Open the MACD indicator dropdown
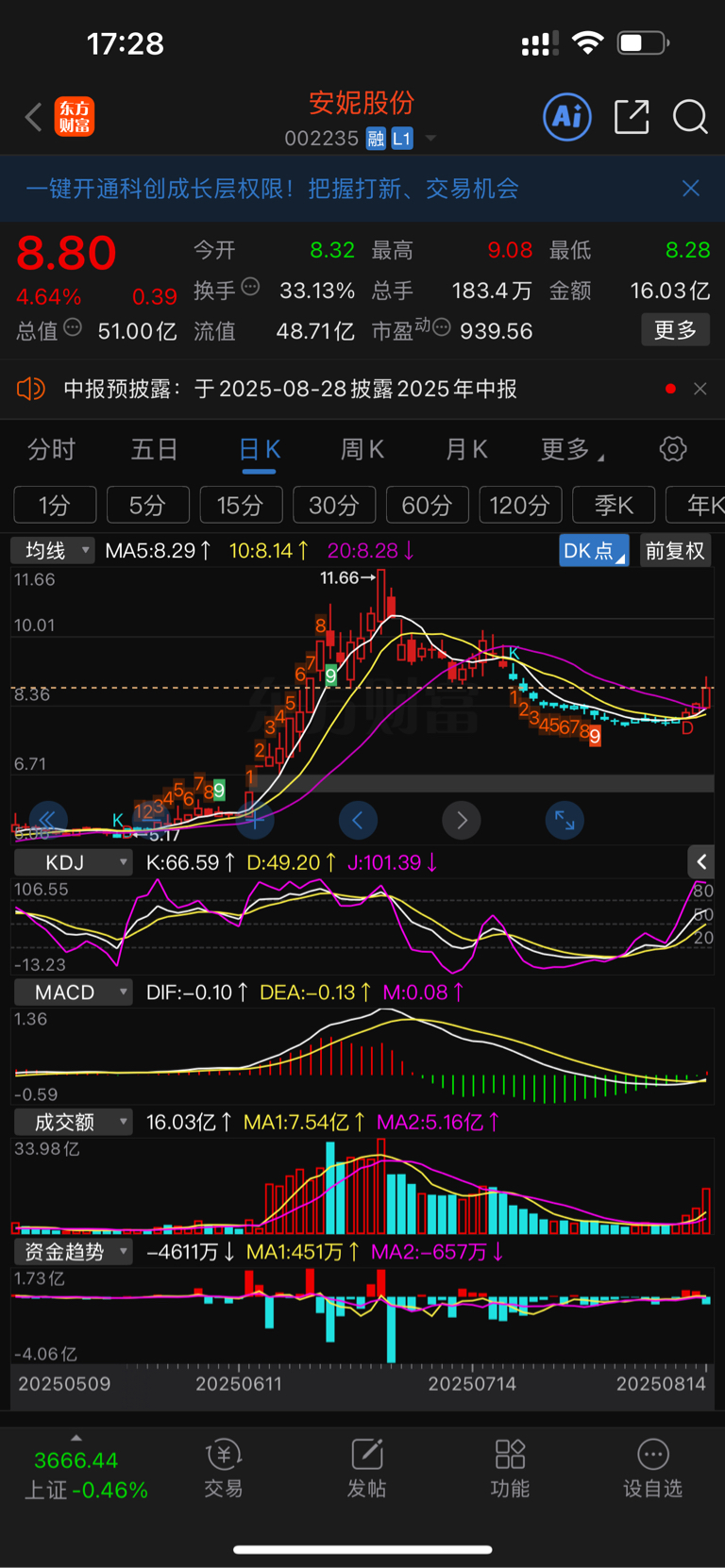The height and width of the screenshot is (1568, 725). coord(73,993)
